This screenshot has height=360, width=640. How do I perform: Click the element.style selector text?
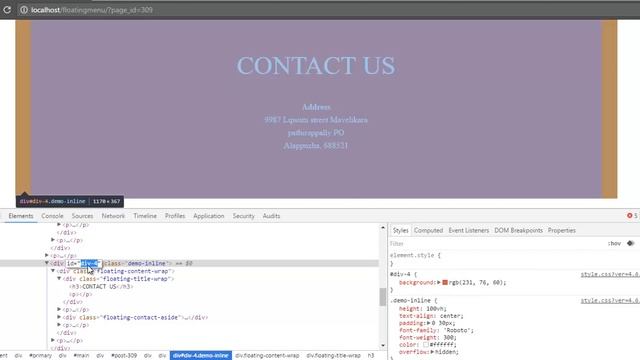click(413, 255)
